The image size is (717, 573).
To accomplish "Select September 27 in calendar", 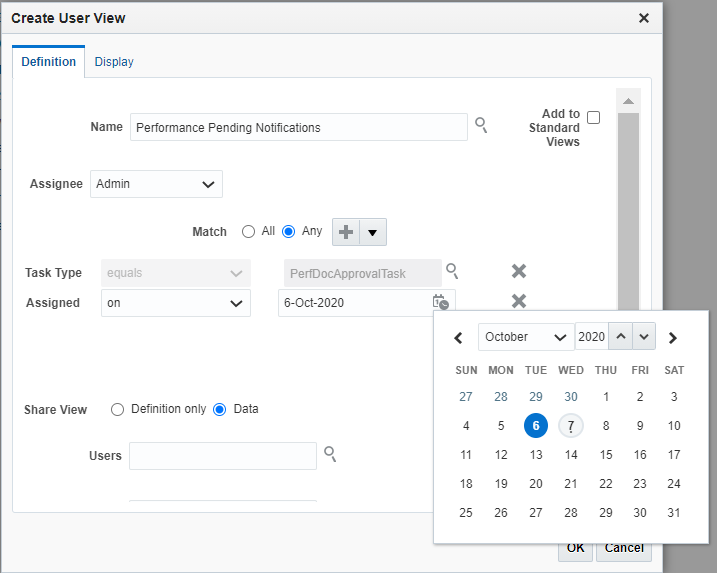I will point(466,396).
